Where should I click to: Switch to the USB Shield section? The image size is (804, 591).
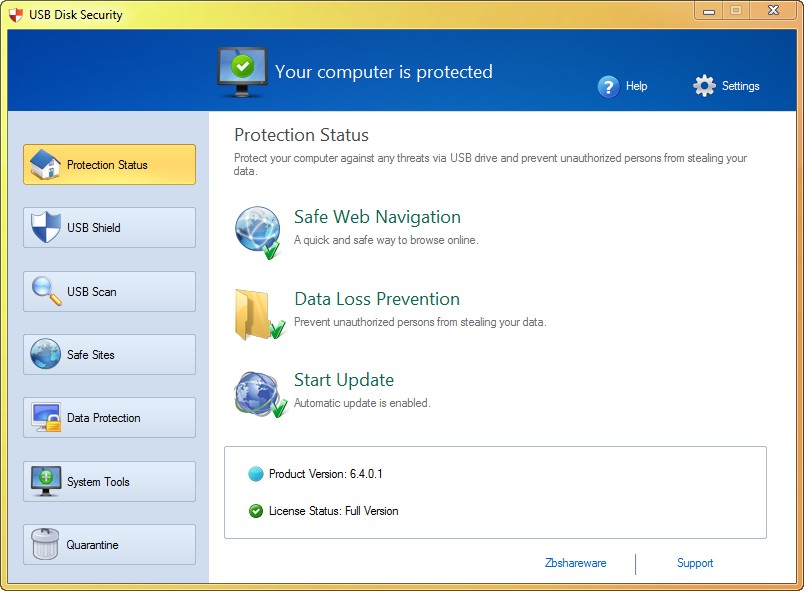pos(109,228)
